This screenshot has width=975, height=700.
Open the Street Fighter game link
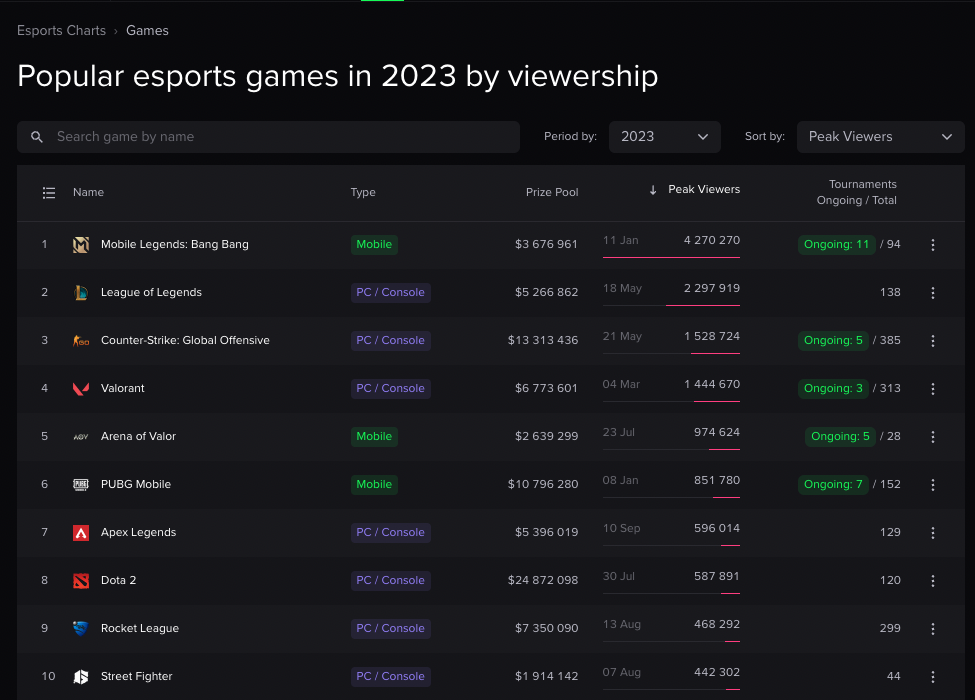click(137, 677)
